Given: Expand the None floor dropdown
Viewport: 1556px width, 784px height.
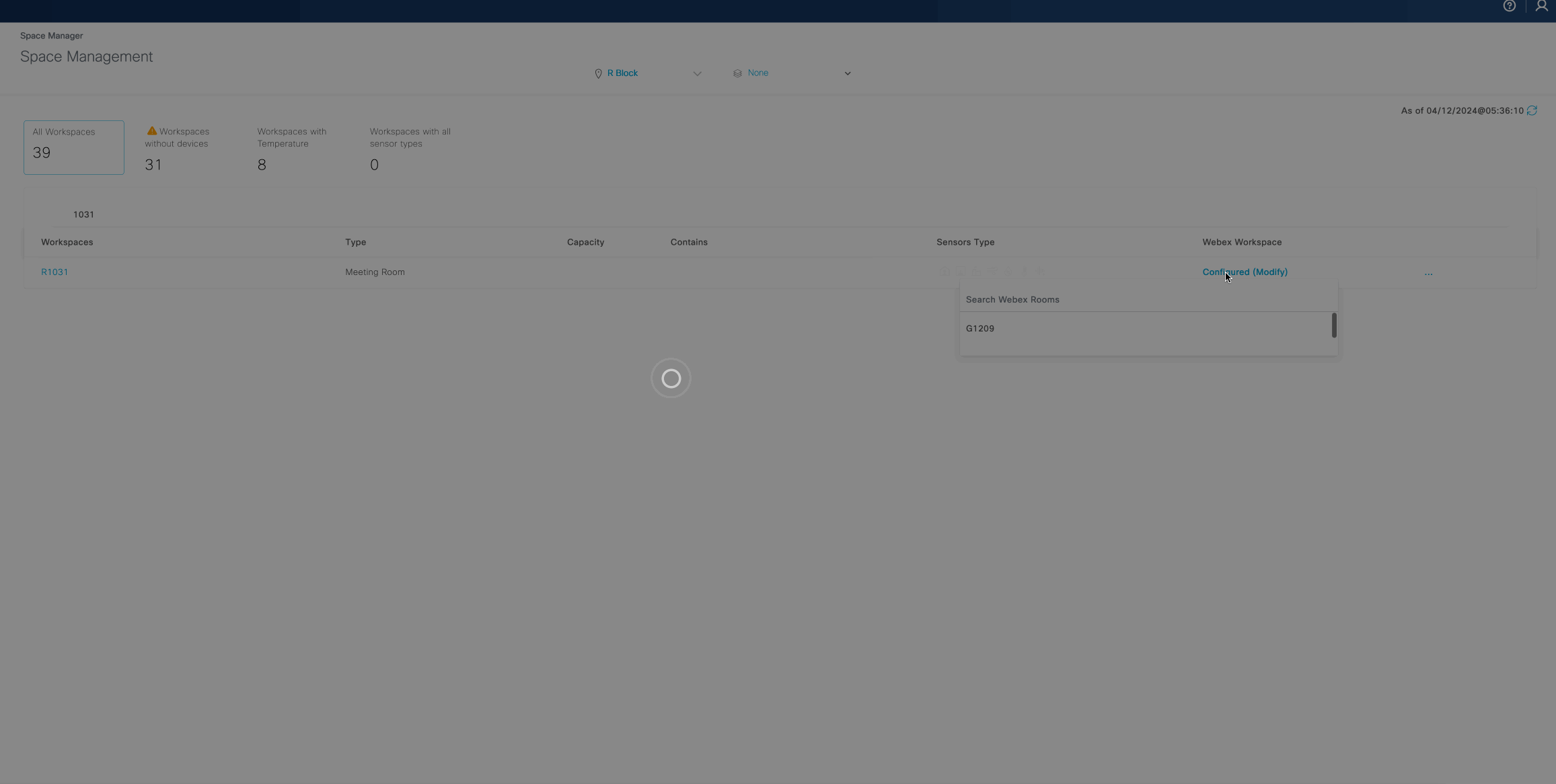Looking at the screenshot, I should point(847,73).
